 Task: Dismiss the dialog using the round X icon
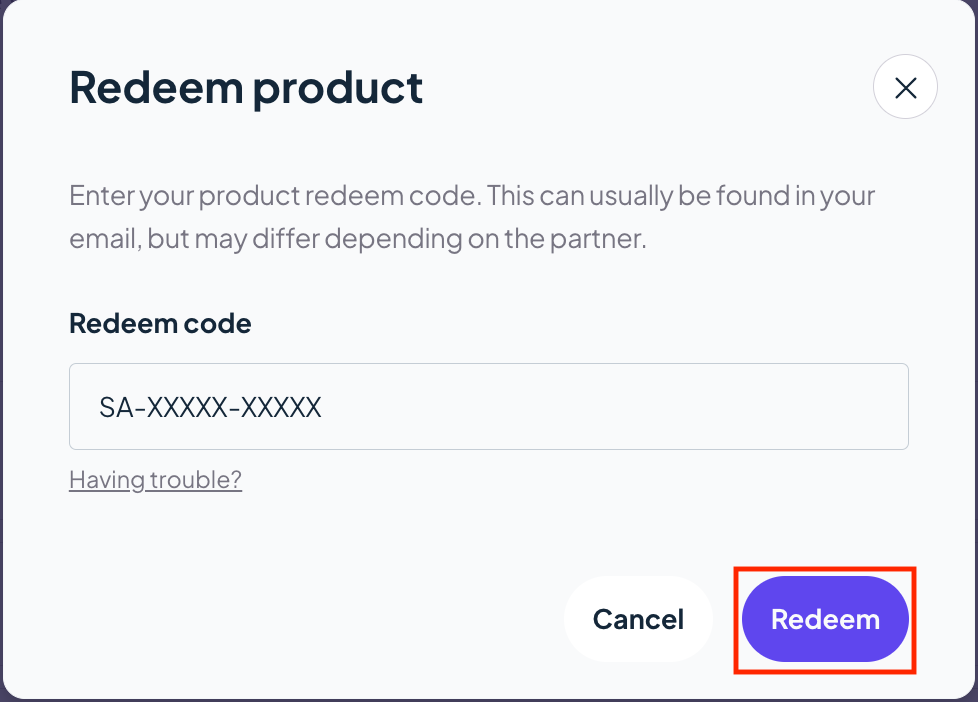905,87
